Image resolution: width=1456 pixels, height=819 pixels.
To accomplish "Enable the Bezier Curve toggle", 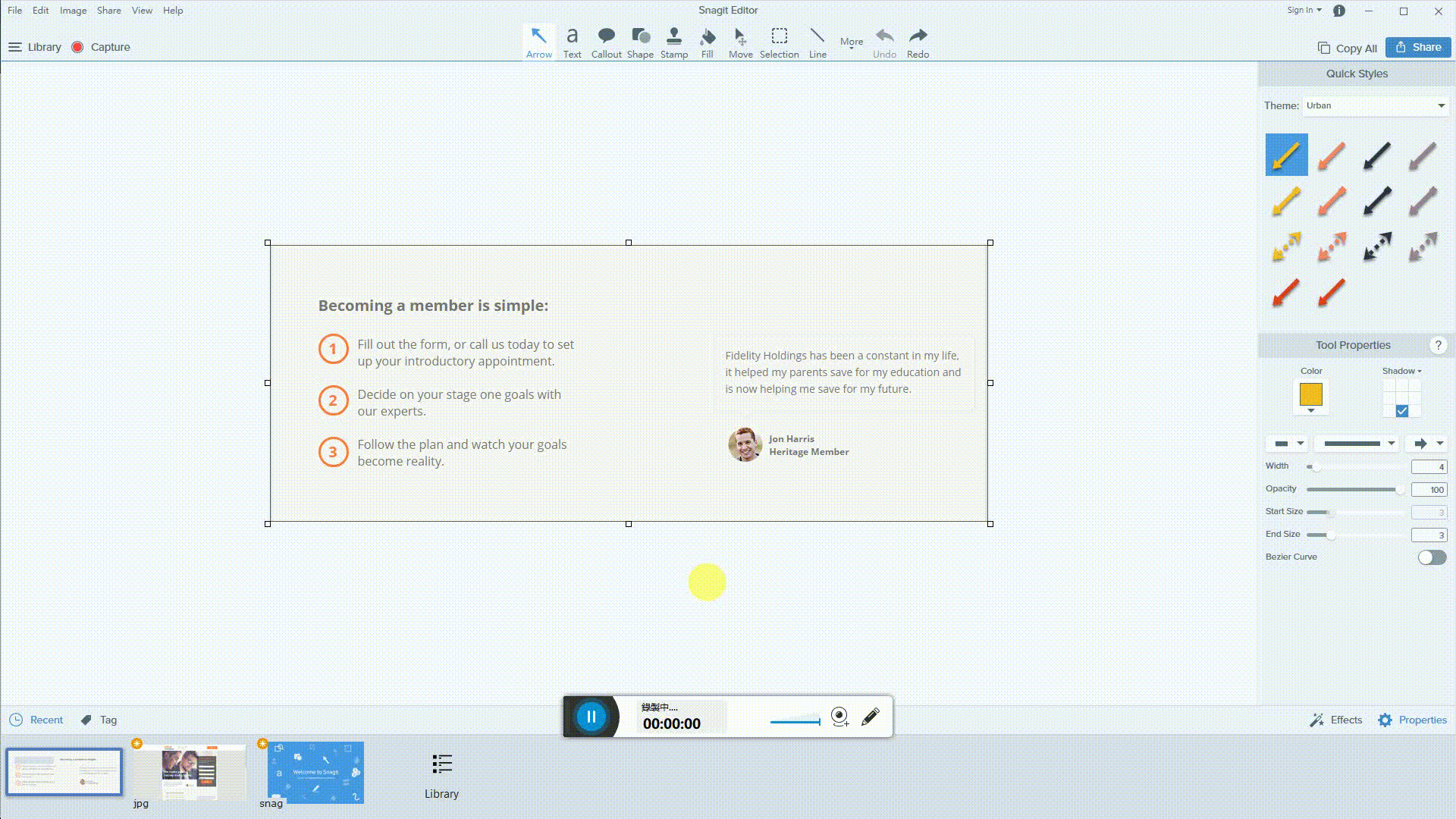I will tap(1432, 556).
